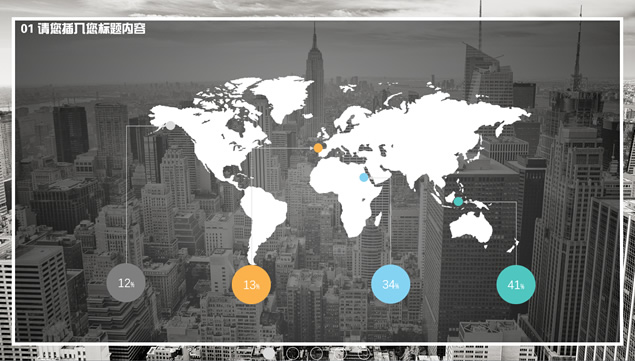Click the gray map marker on Alaska

[x=170, y=125]
